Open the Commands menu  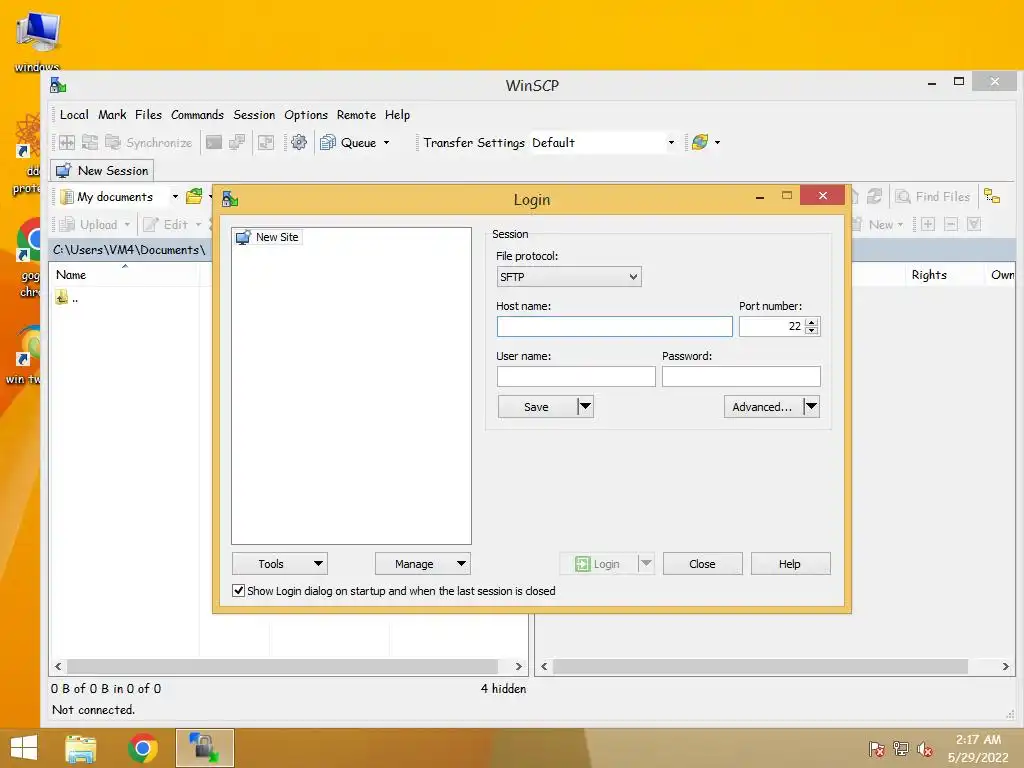(197, 115)
